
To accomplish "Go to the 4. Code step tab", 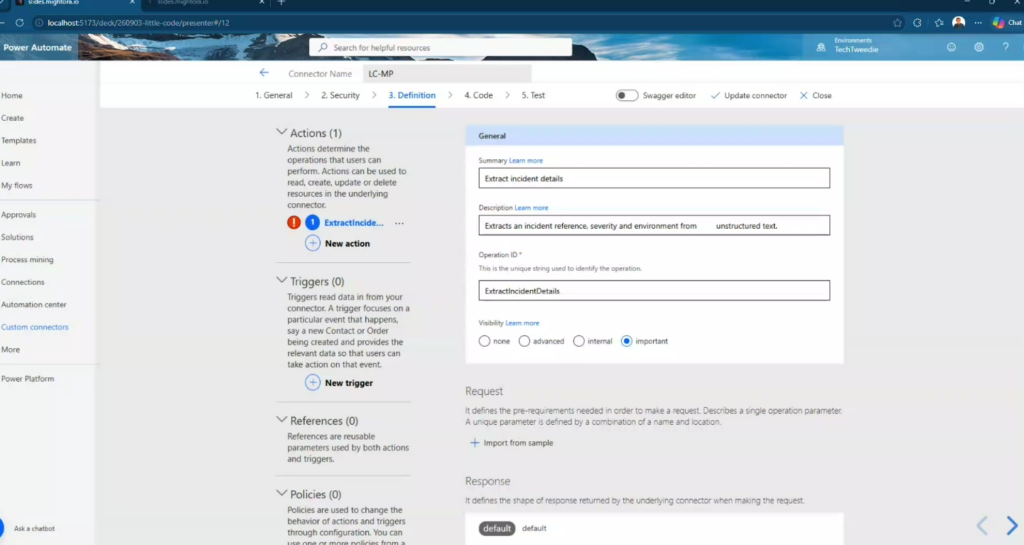I will coord(479,95).
